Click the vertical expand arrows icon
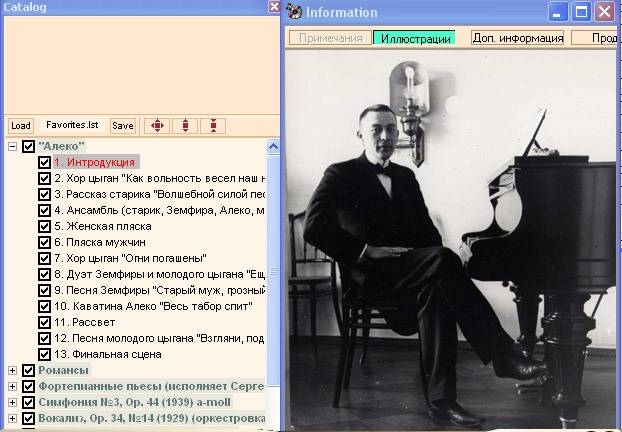This screenshot has height=432, width=622. [x=185, y=126]
